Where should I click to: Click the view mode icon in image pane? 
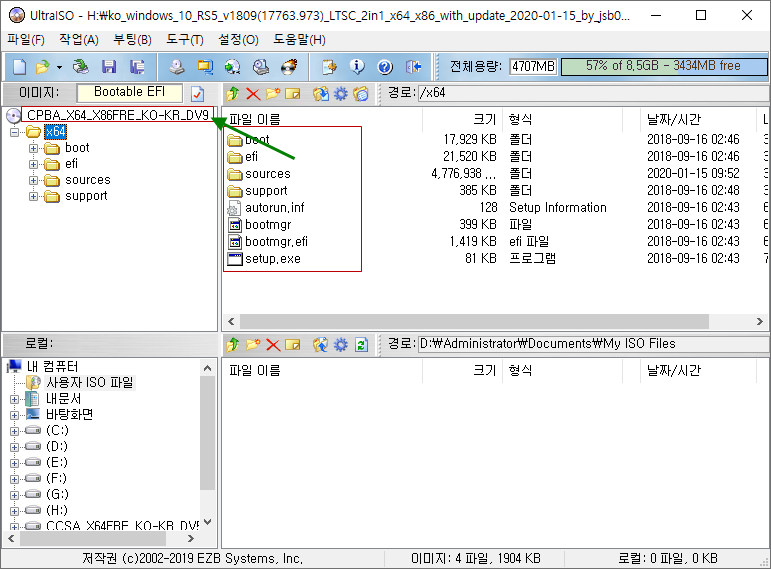click(x=360, y=93)
